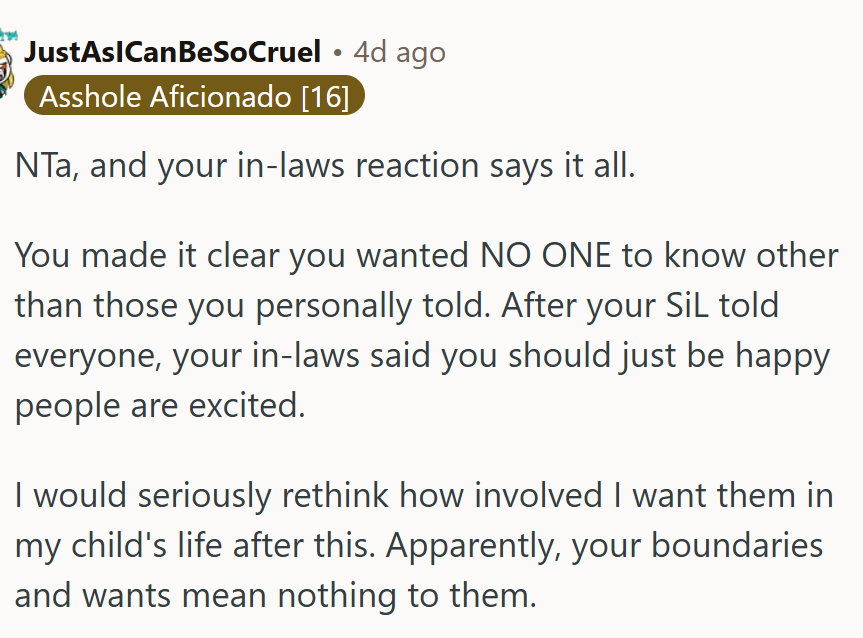Click the number [16] in the flair
Image resolution: width=863 pixels, height=638 pixels.
[325, 98]
